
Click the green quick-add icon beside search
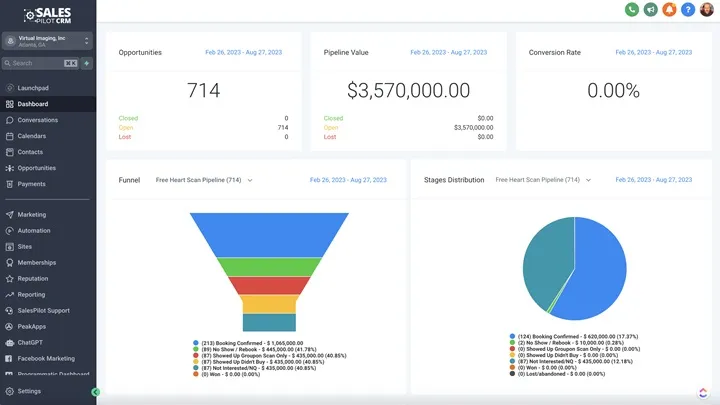coord(87,63)
